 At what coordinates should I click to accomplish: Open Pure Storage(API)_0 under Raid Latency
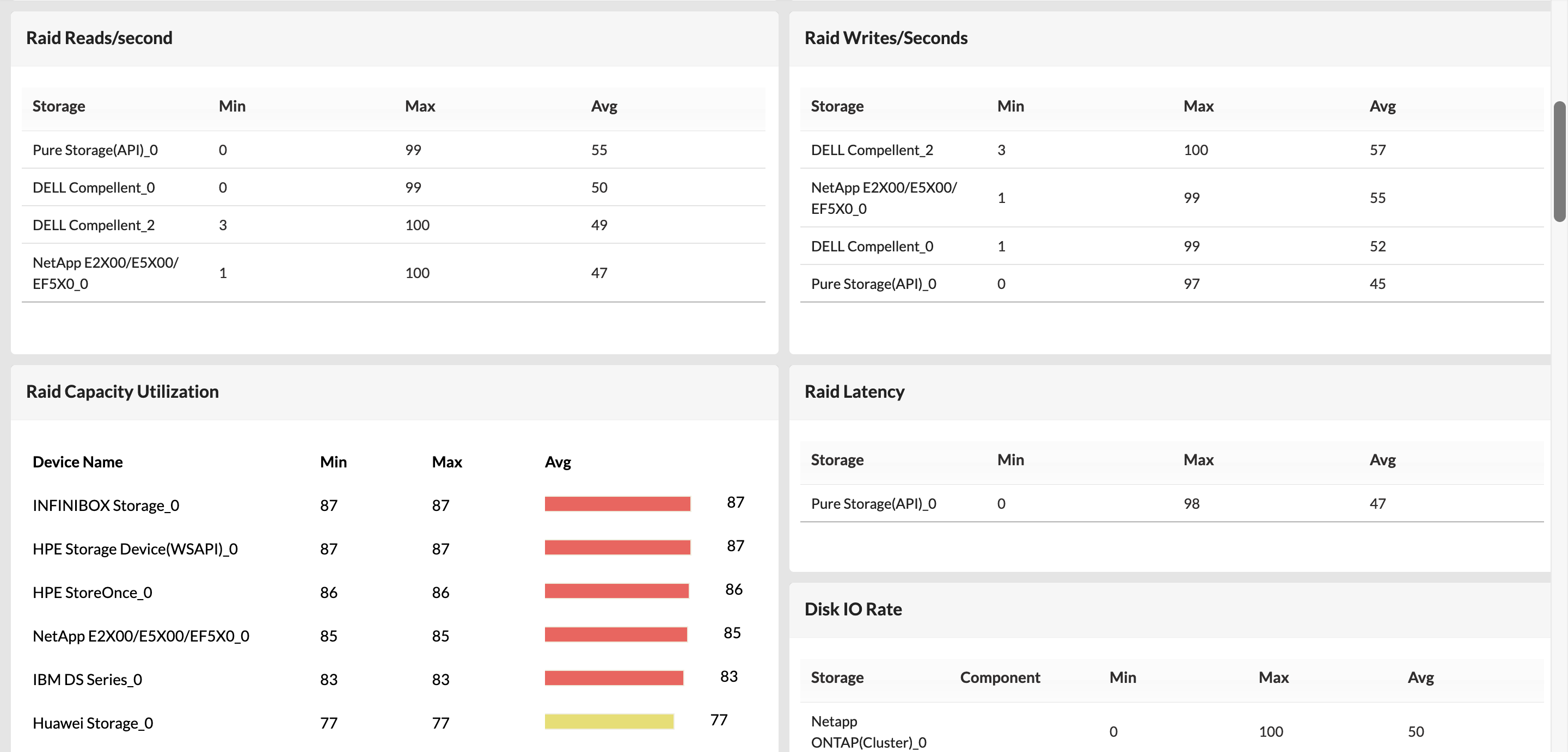(x=875, y=503)
